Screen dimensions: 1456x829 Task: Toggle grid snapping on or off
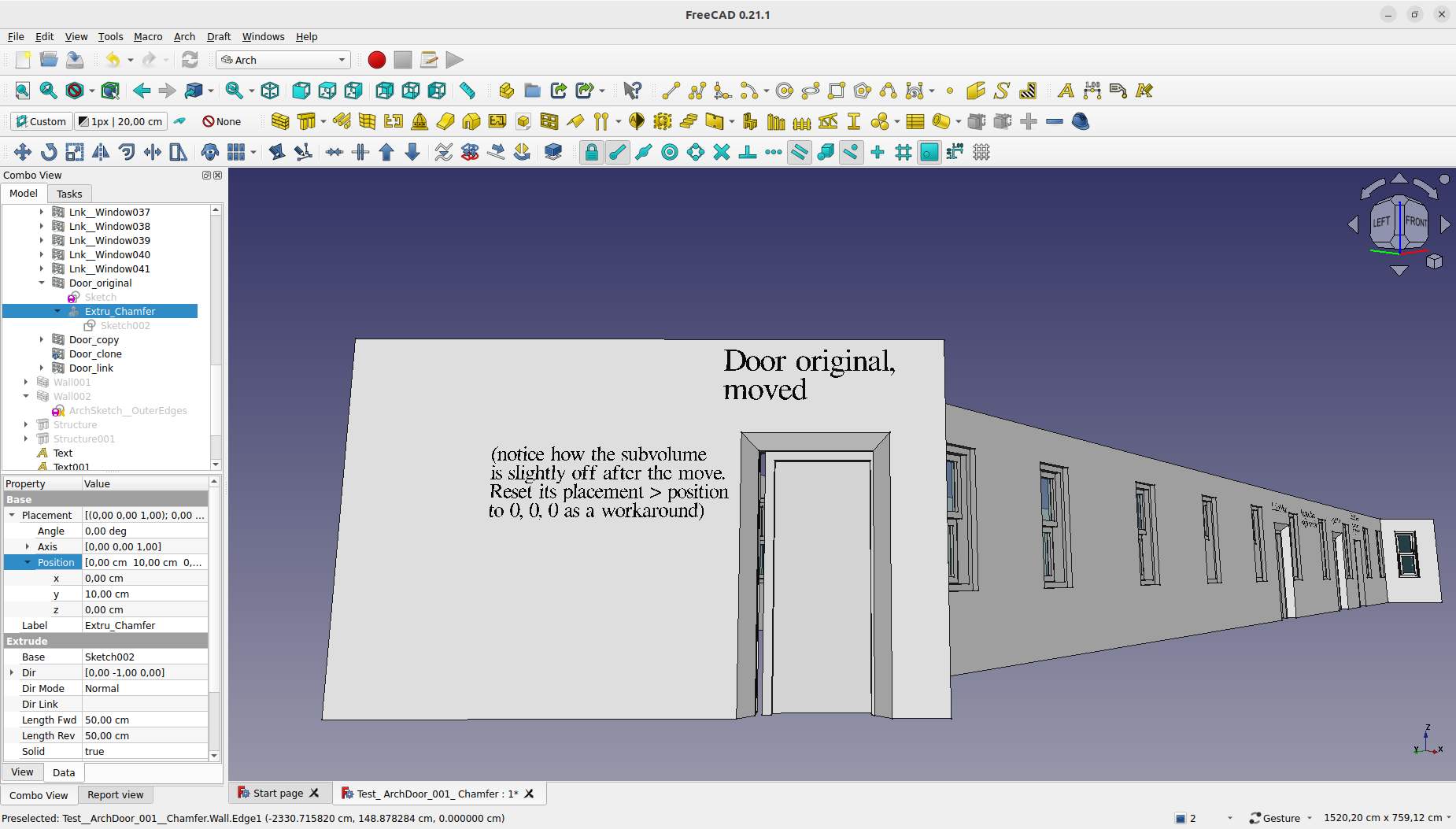[x=902, y=152]
